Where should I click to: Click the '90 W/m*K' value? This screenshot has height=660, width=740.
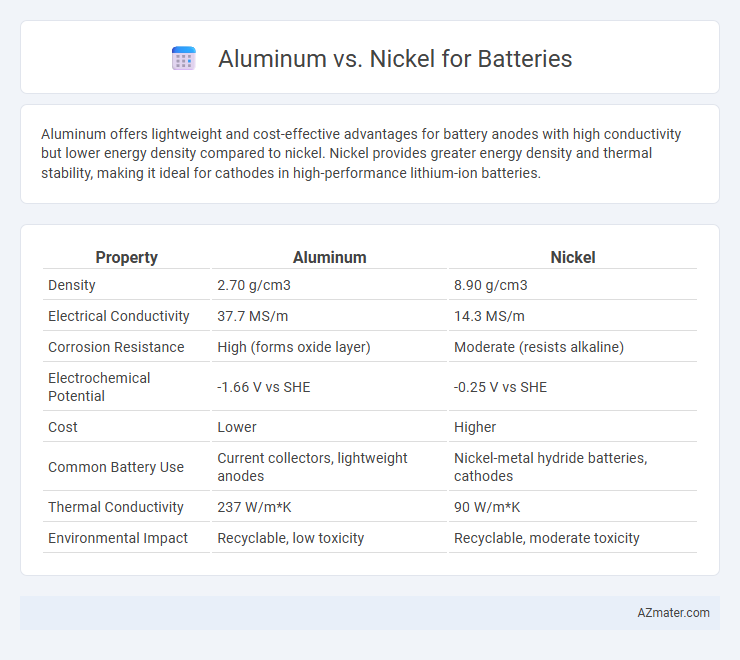(x=487, y=507)
